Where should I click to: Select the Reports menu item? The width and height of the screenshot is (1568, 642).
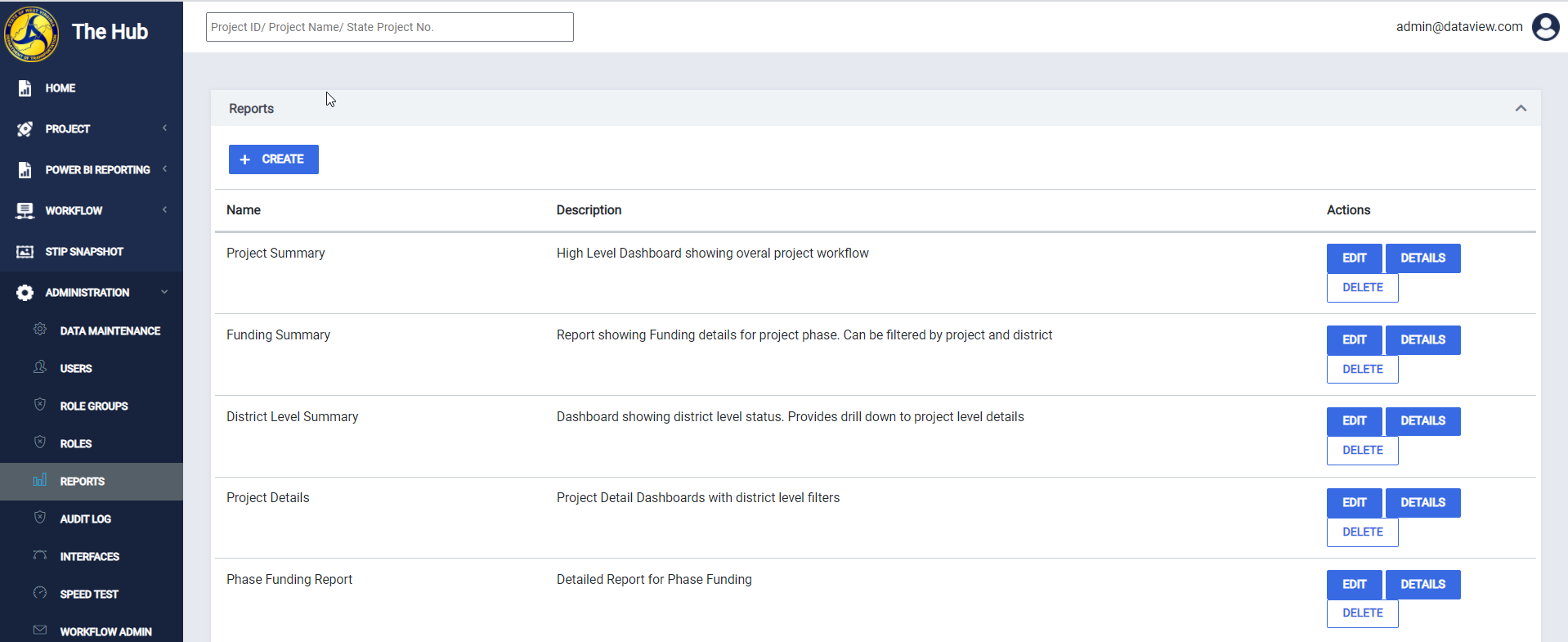pos(92,481)
